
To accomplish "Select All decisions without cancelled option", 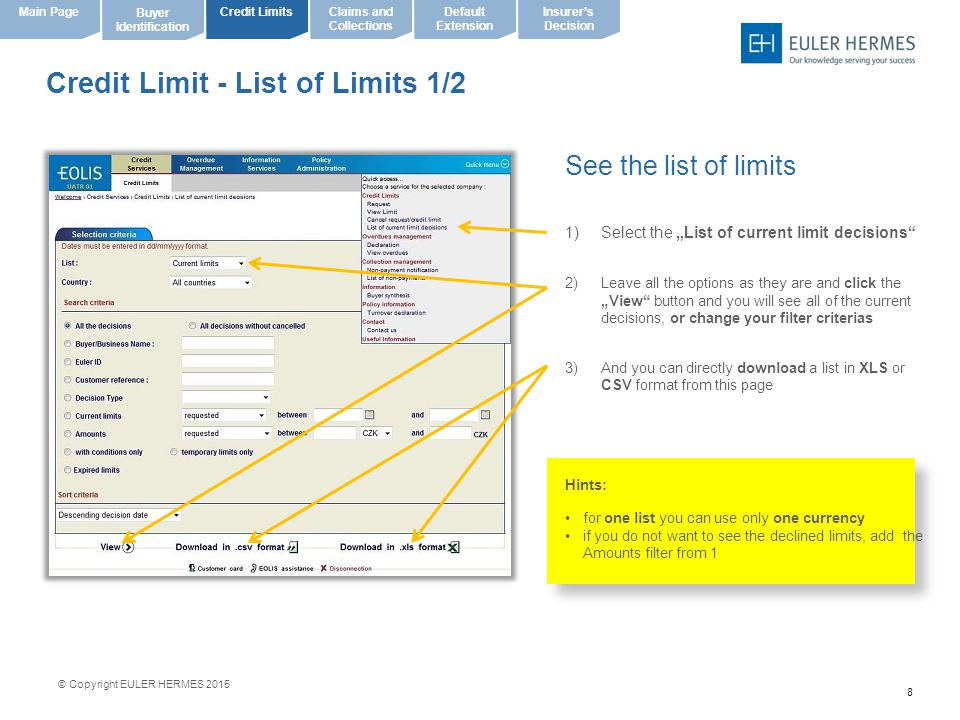I will (x=192, y=326).
